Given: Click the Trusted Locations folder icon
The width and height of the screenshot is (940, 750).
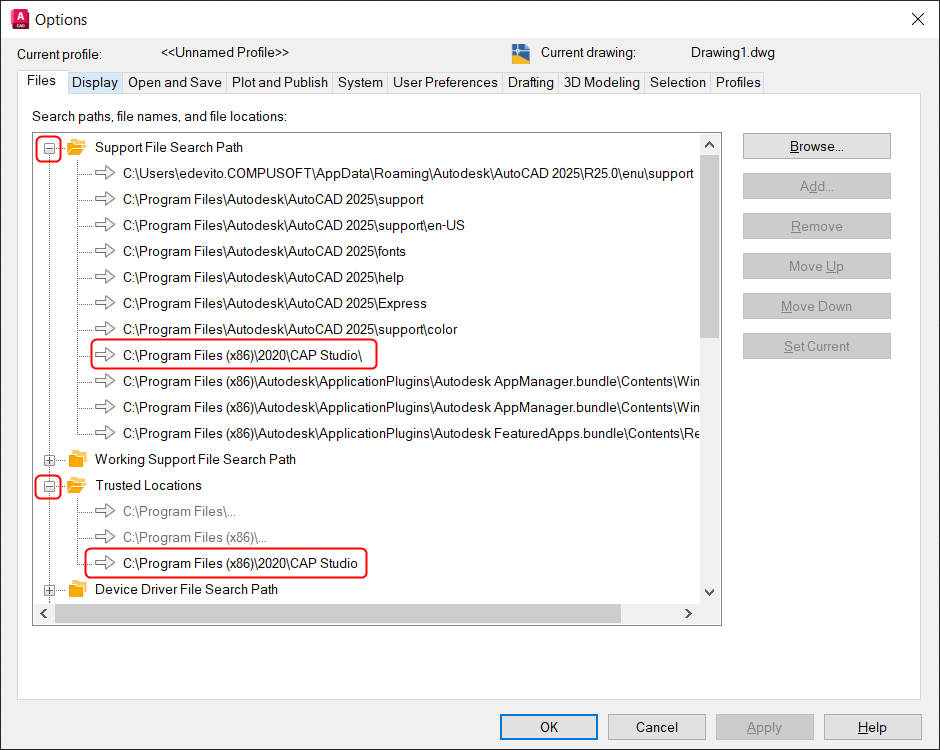Looking at the screenshot, I should point(77,486).
